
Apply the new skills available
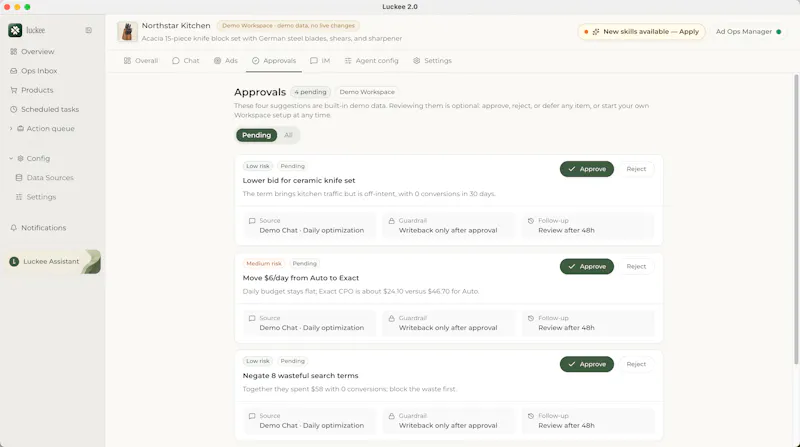tap(642, 32)
